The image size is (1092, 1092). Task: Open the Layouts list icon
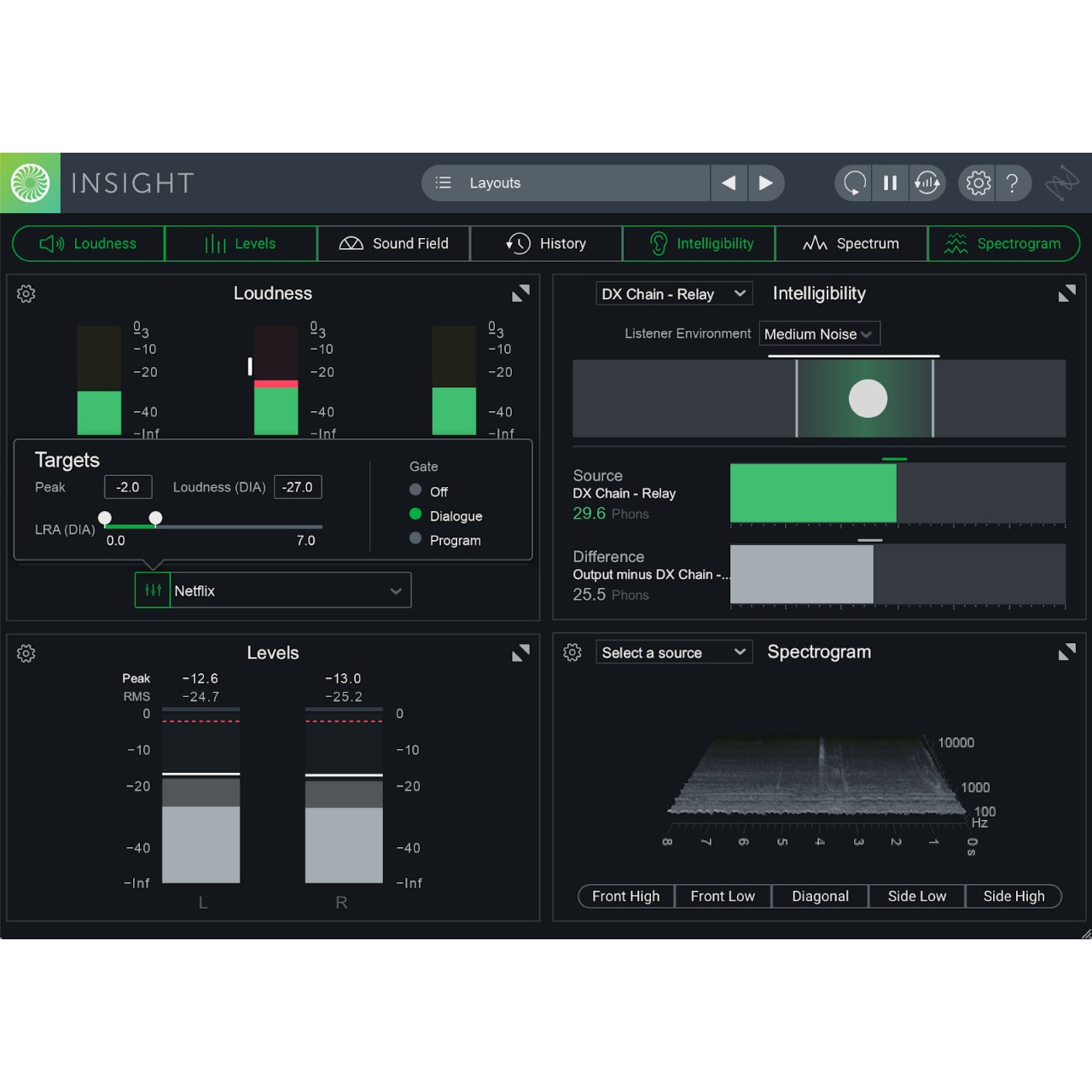coord(443,183)
